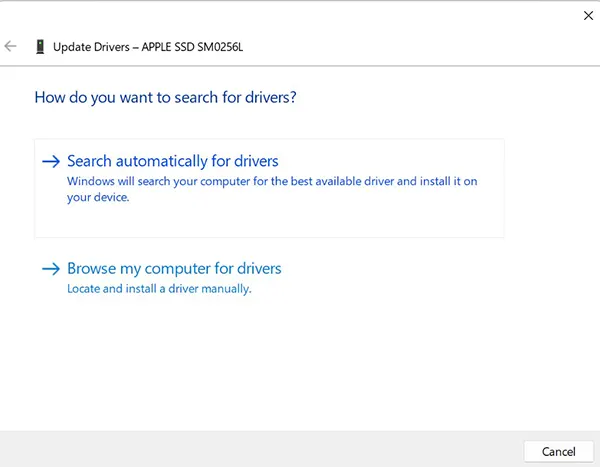The image size is (600, 467).
Task: Click the SSD device icon in header
Action: 40,47
